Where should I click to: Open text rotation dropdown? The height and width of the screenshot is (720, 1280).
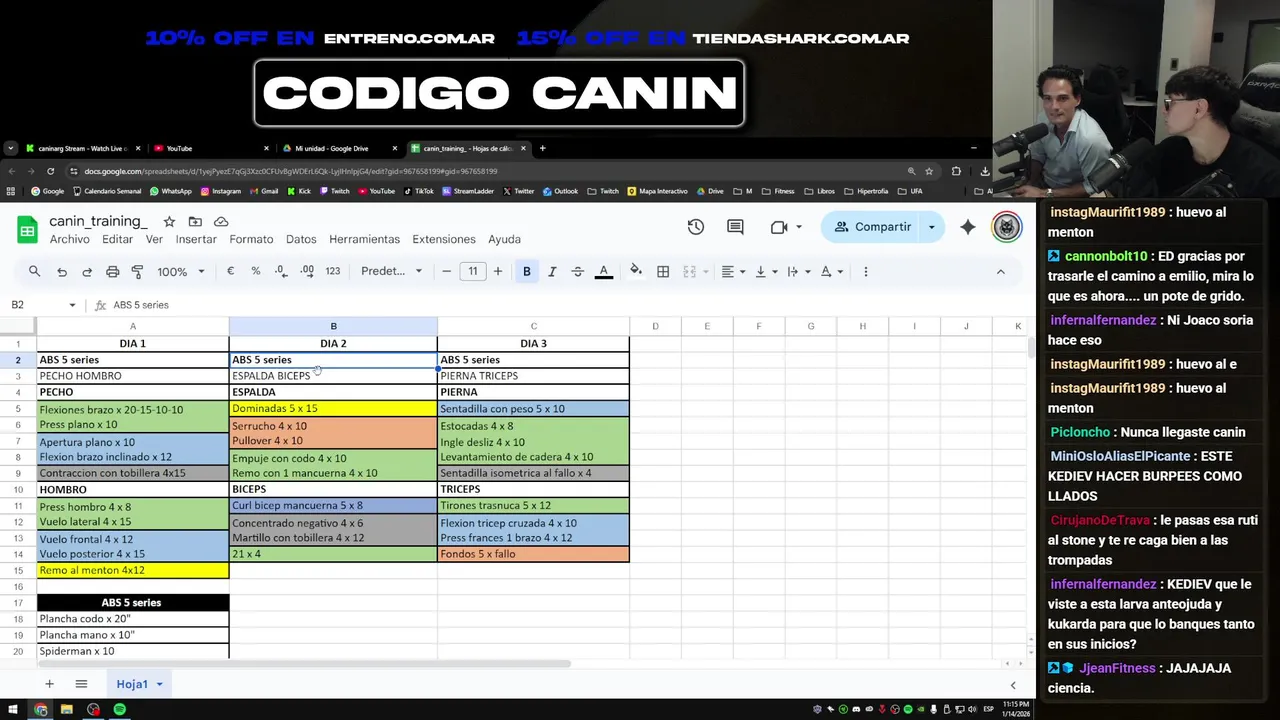831,271
